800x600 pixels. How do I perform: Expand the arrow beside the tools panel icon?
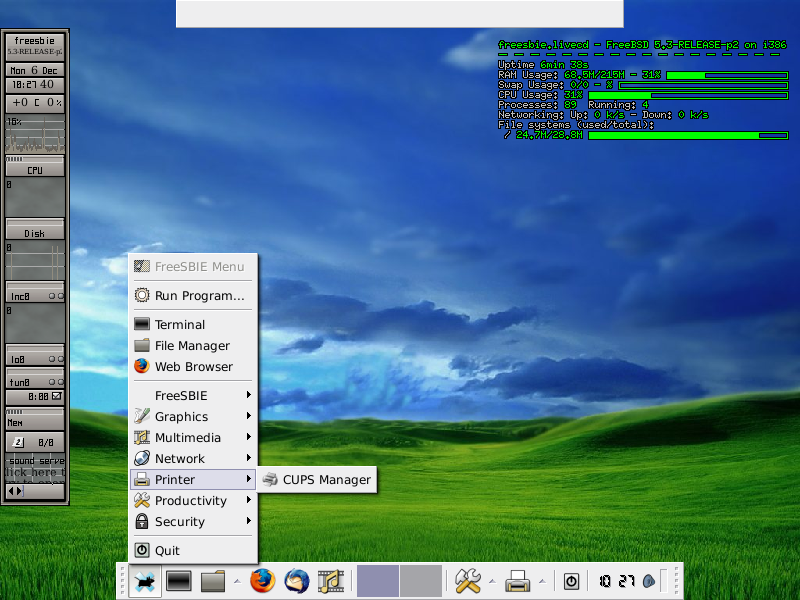point(492,581)
